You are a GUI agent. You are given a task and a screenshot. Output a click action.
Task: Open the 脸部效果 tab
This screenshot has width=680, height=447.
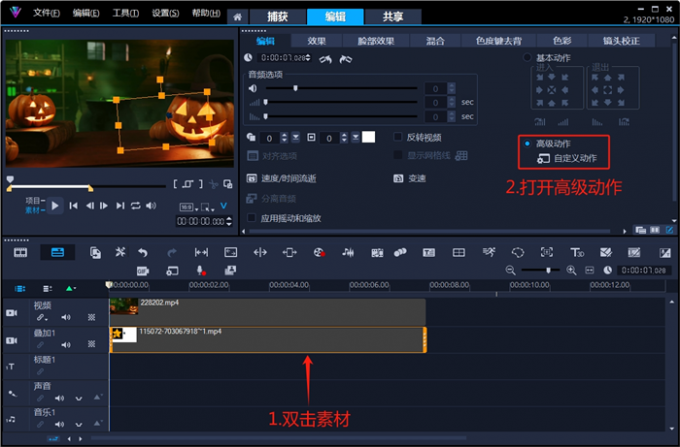376,41
